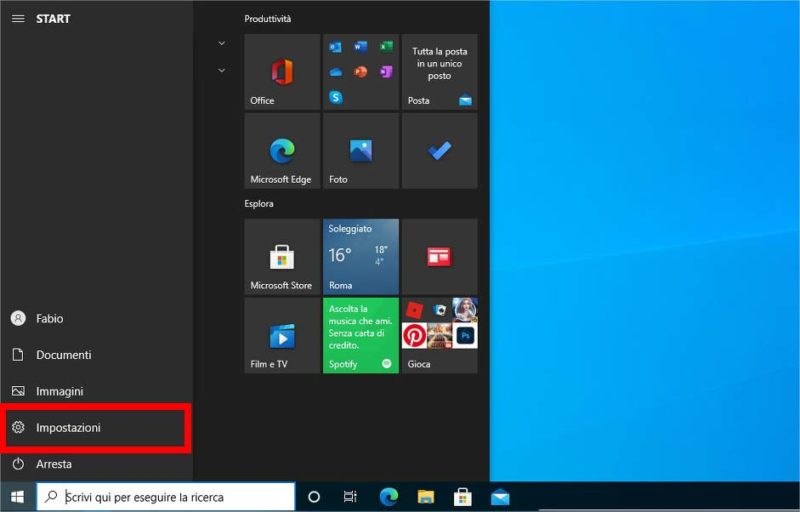Launch Microsoft Edge from Start tiles
Viewport: 800px width, 512px height.
pyautogui.click(x=282, y=151)
